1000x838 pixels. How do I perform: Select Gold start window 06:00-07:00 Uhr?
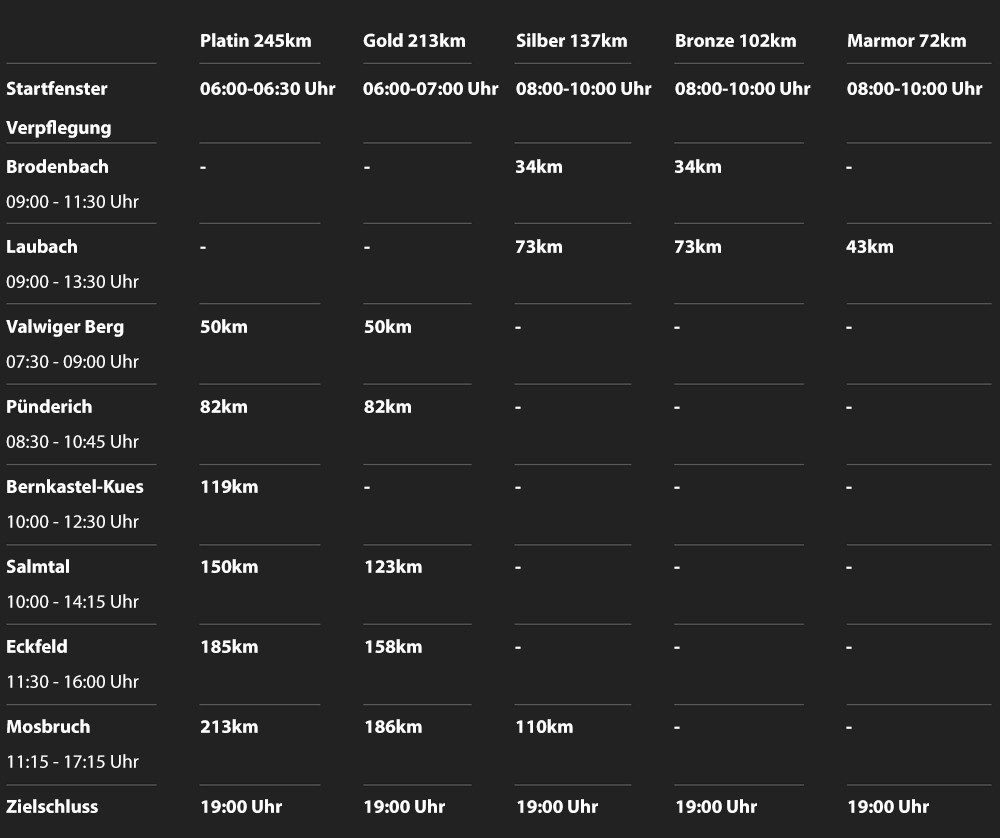click(430, 88)
